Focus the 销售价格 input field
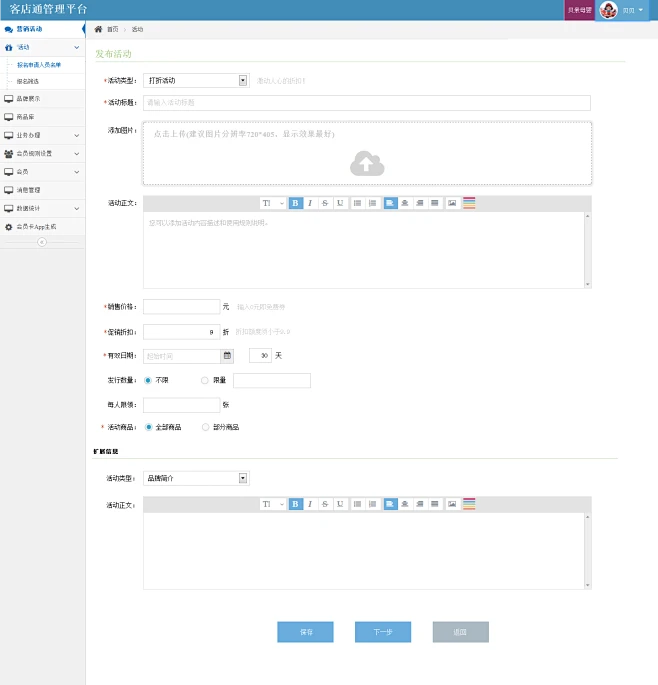This screenshot has width=658, height=685. click(x=182, y=307)
